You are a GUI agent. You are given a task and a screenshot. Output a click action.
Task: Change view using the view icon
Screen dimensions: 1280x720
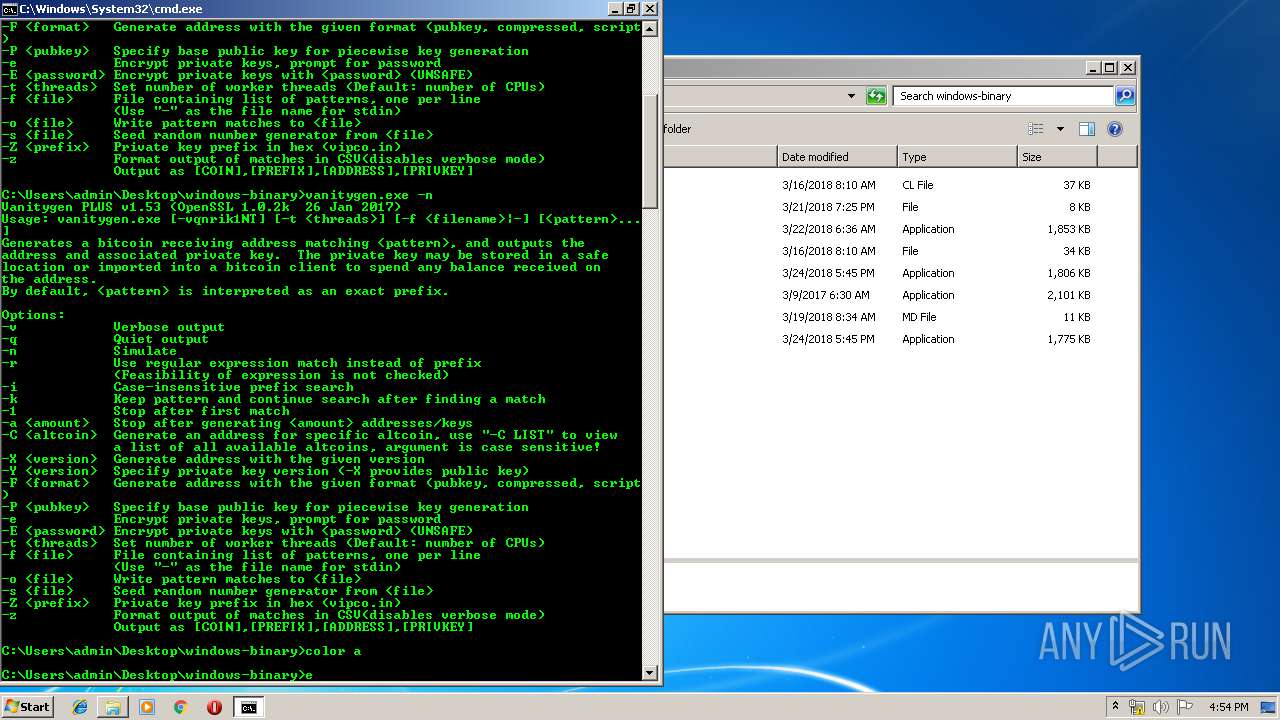click(1036, 129)
